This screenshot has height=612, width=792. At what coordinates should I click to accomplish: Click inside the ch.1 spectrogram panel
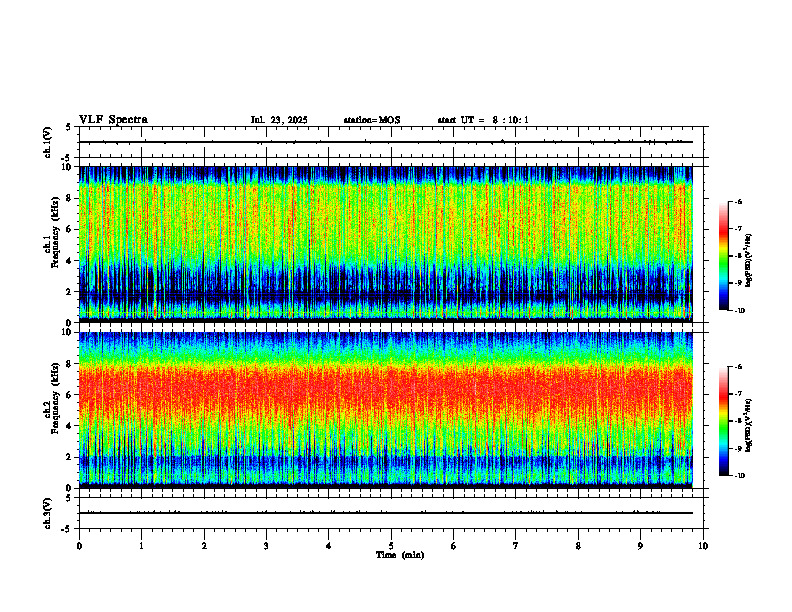pos(385,244)
